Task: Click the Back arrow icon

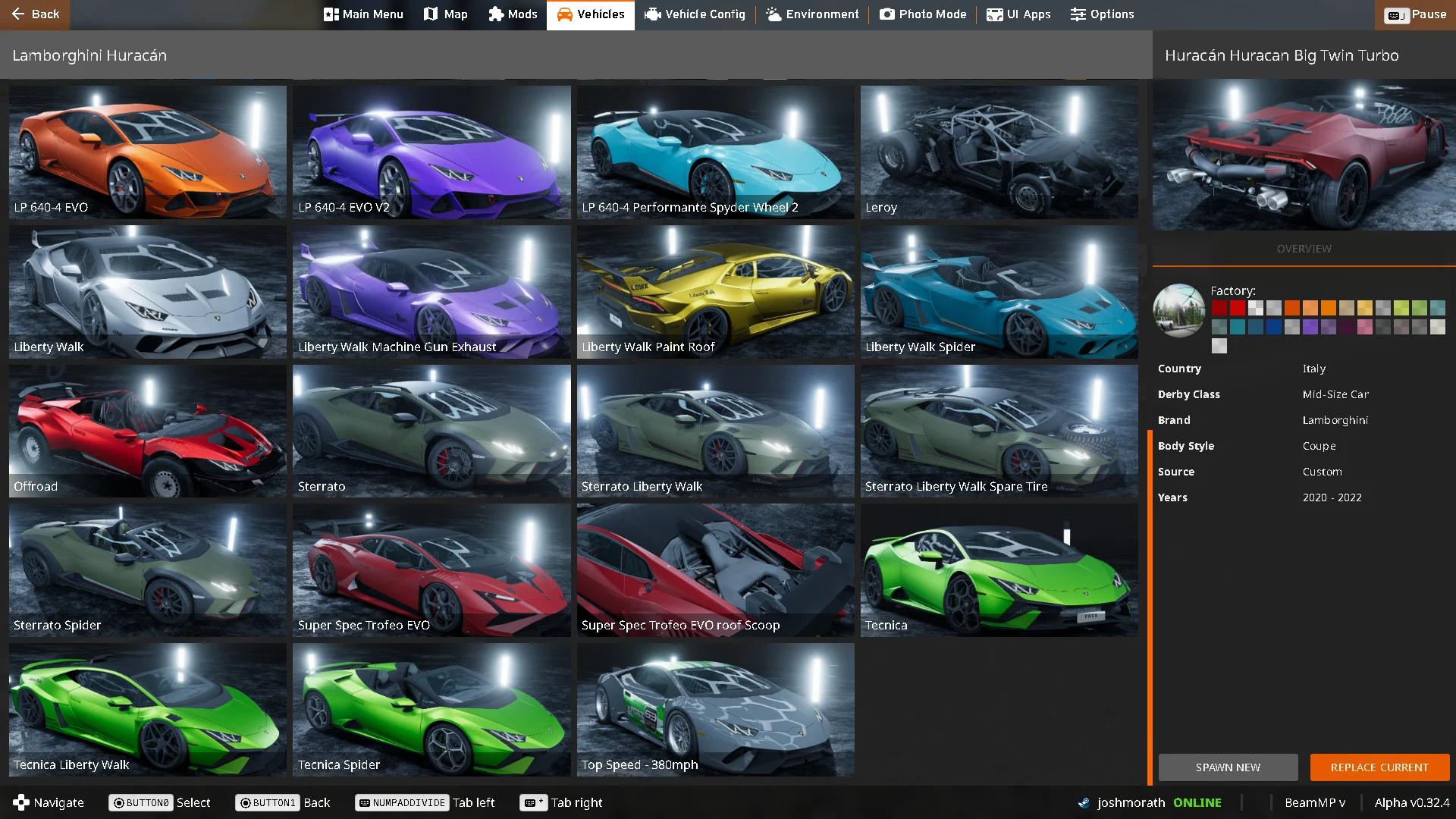Action: [x=18, y=14]
